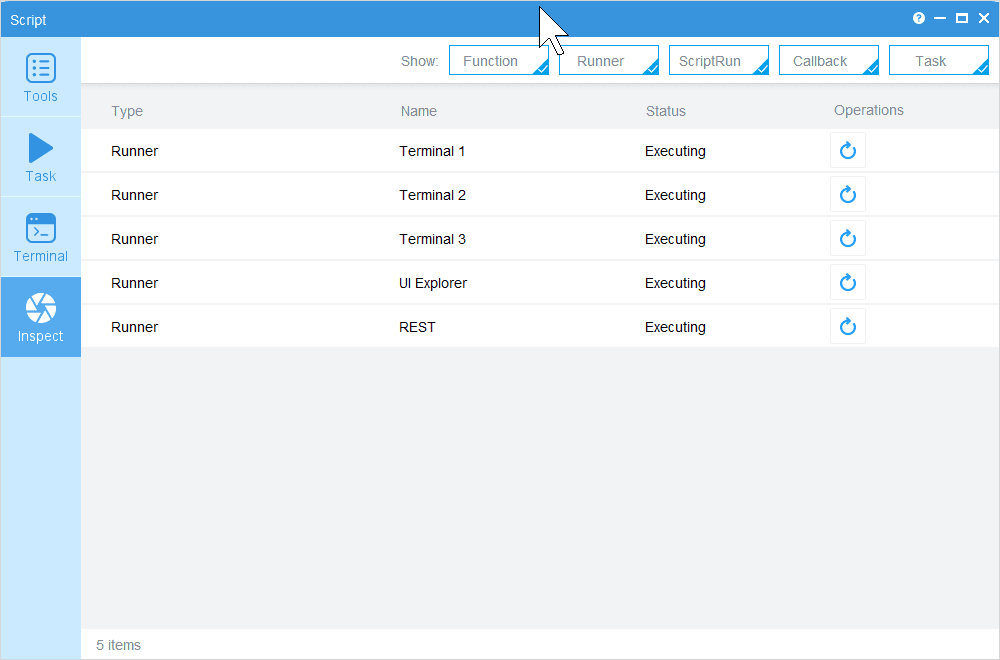Screen dimensions: 1000x660
Task: Click Executing status of UI Explorer
Action: [x=675, y=283]
